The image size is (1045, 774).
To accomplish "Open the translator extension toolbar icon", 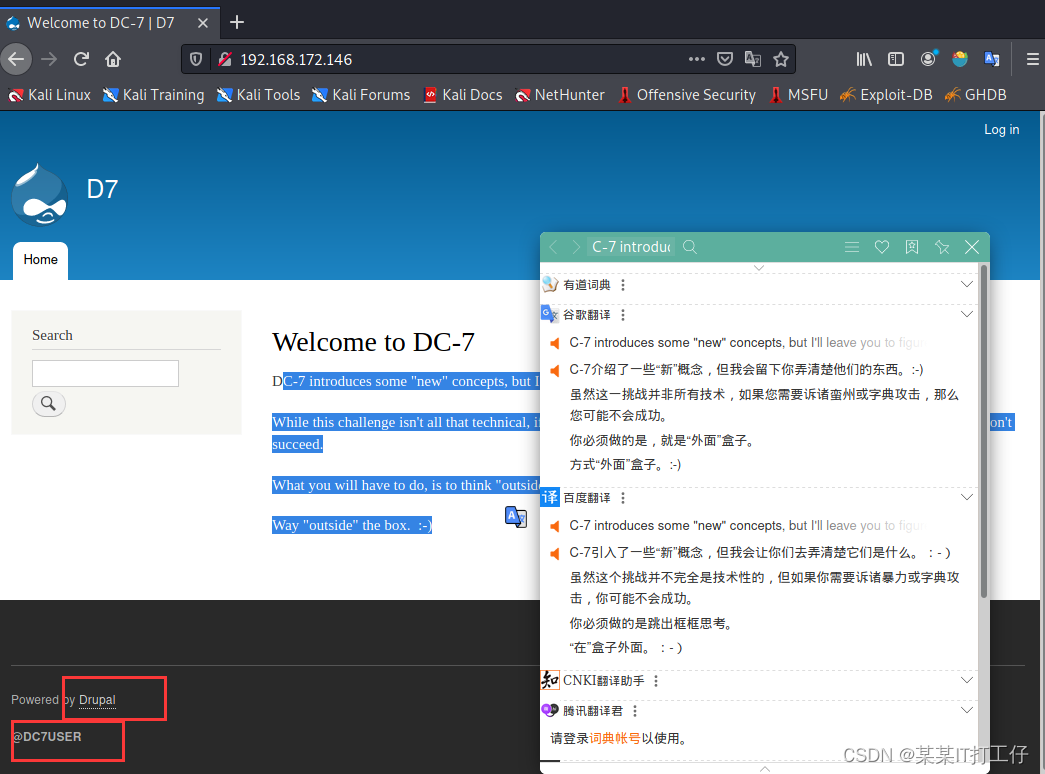I will (x=992, y=59).
